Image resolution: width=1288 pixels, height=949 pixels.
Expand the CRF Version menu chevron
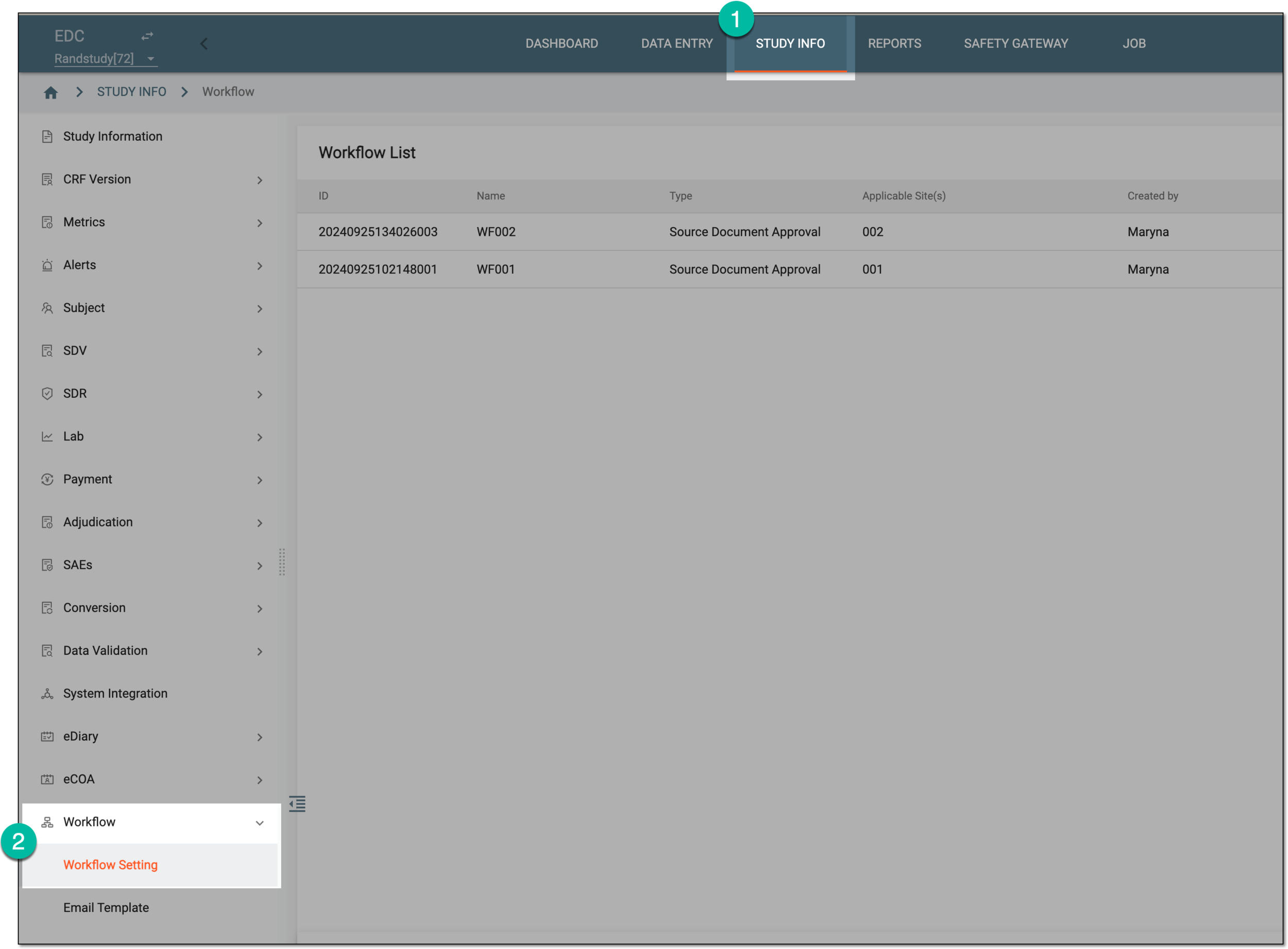click(x=260, y=180)
